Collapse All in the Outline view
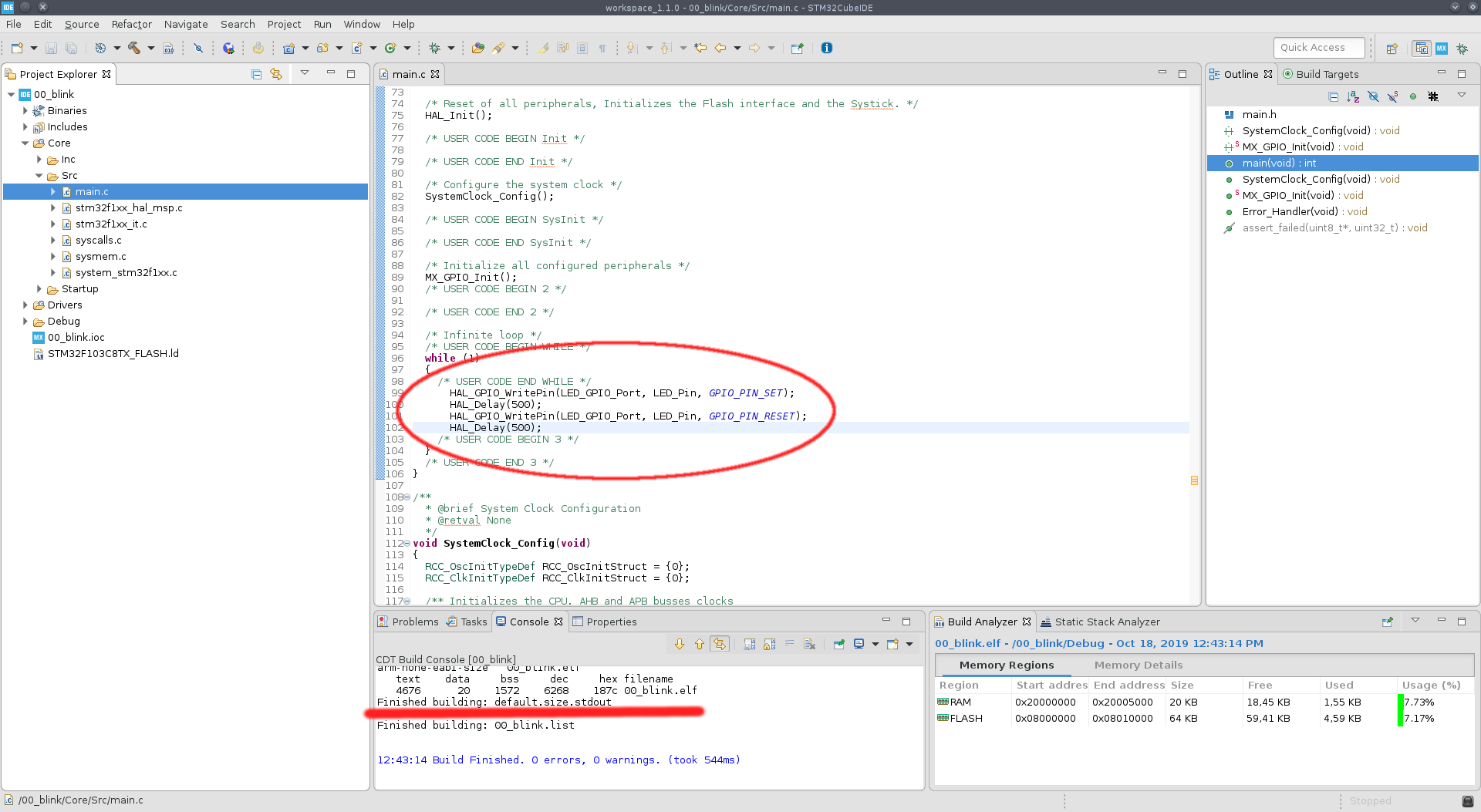The width and height of the screenshot is (1481, 812). [1334, 96]
